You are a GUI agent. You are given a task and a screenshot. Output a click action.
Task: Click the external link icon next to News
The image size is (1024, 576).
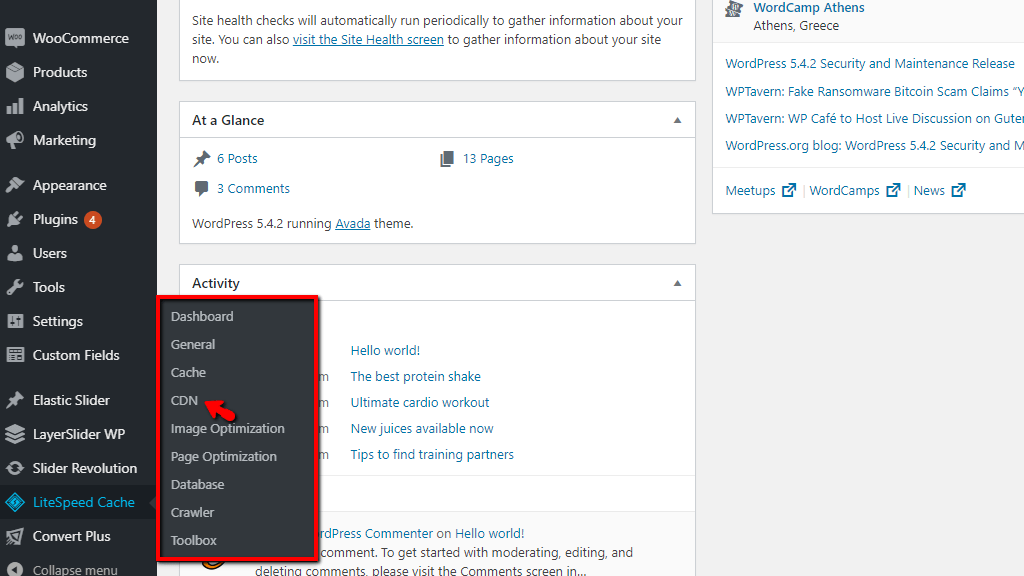[959, 190]
